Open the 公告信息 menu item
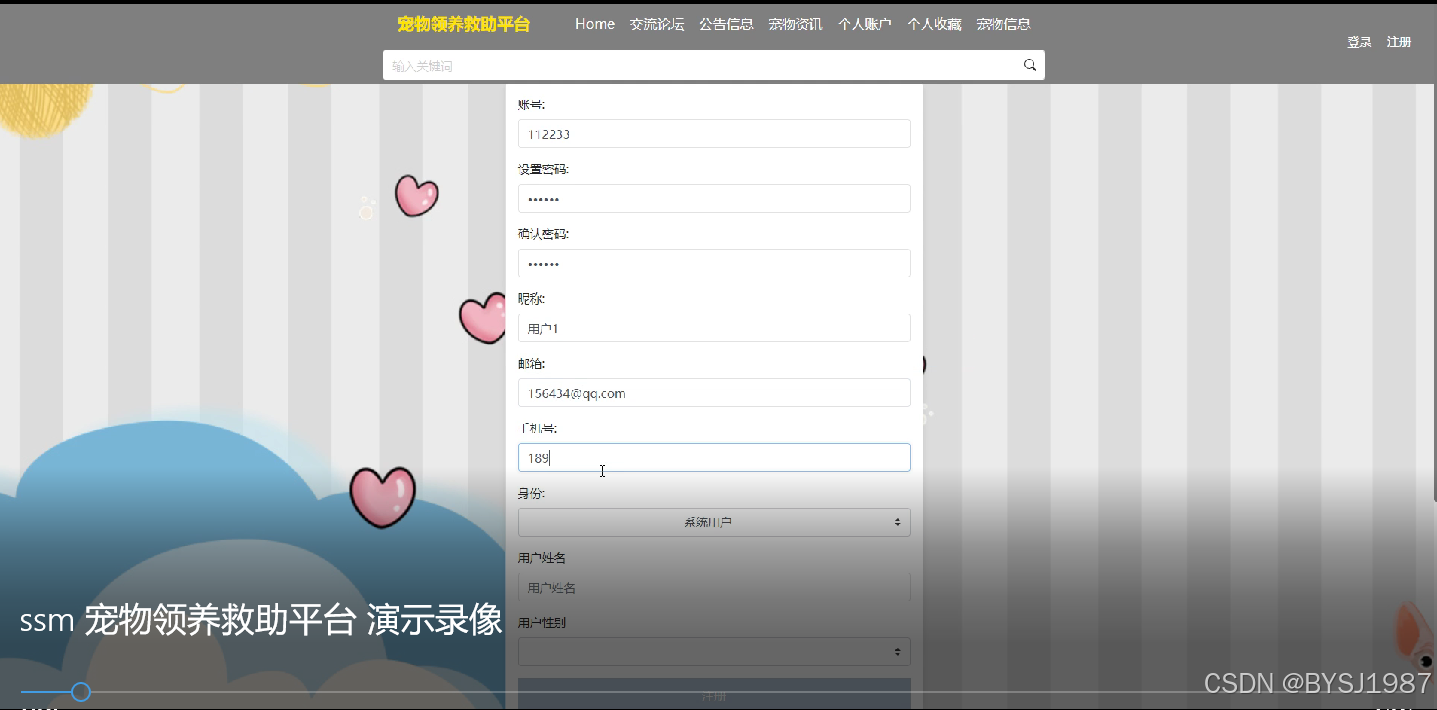This screenshot has width=1437, height=710. (x=726, y=24)
